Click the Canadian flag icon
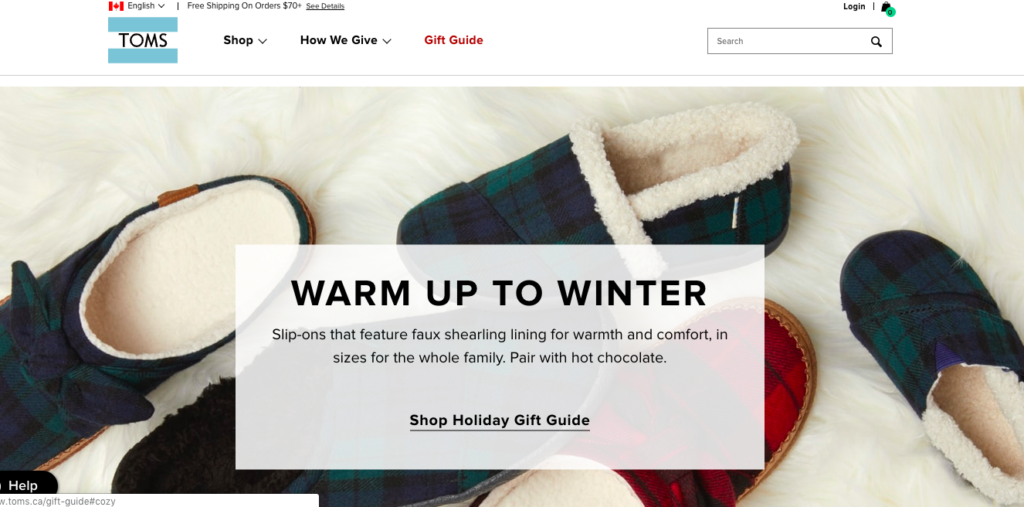The height and width of the screenshot is (507, 1024). click(x=116, y=6)
